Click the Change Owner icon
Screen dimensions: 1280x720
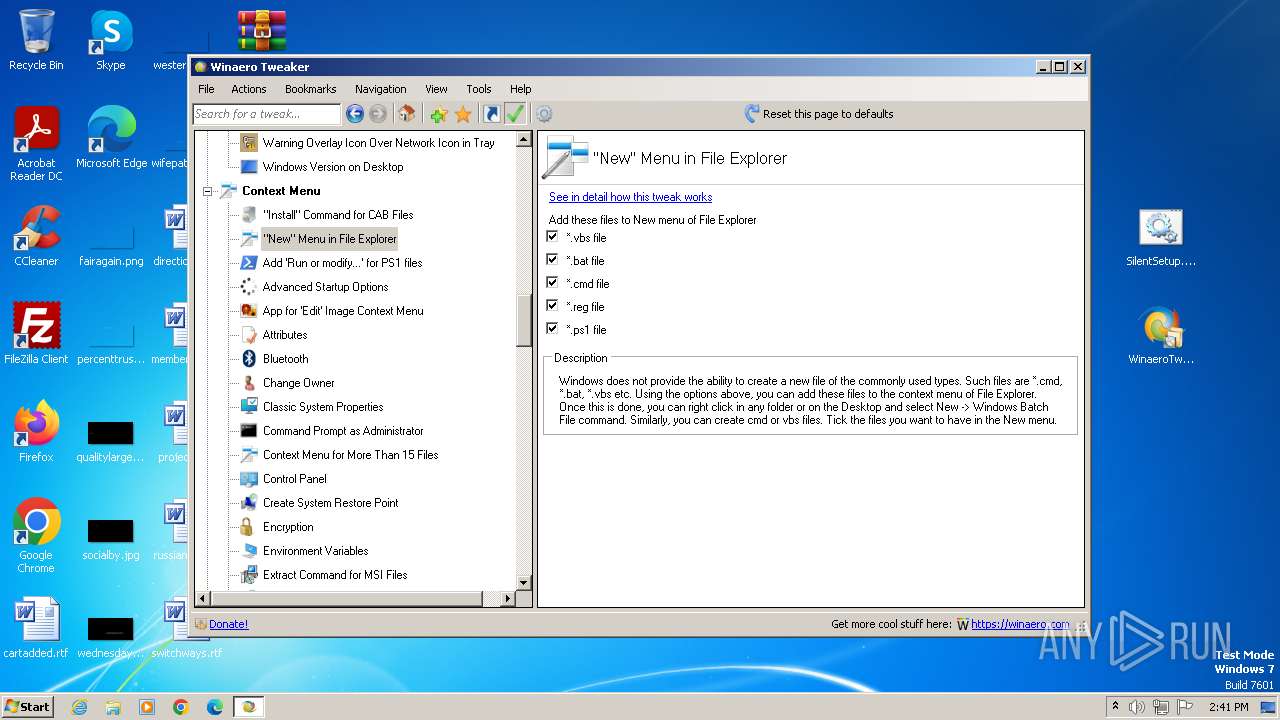tap(249, 383)
